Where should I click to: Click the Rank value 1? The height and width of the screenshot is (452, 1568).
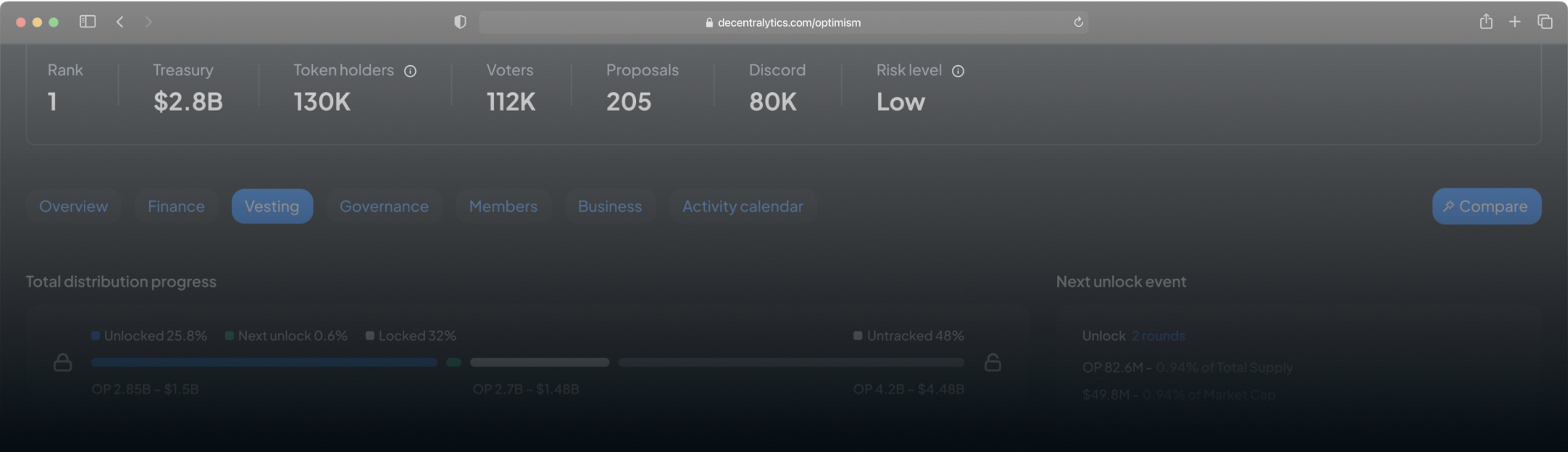(52, 102)
